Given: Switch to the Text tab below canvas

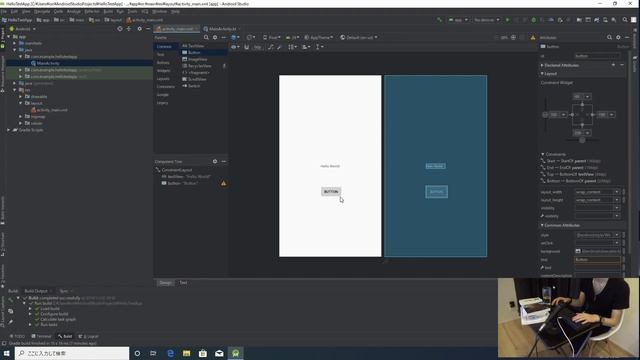Looking at the screenshot, I should tap(183, 282).
